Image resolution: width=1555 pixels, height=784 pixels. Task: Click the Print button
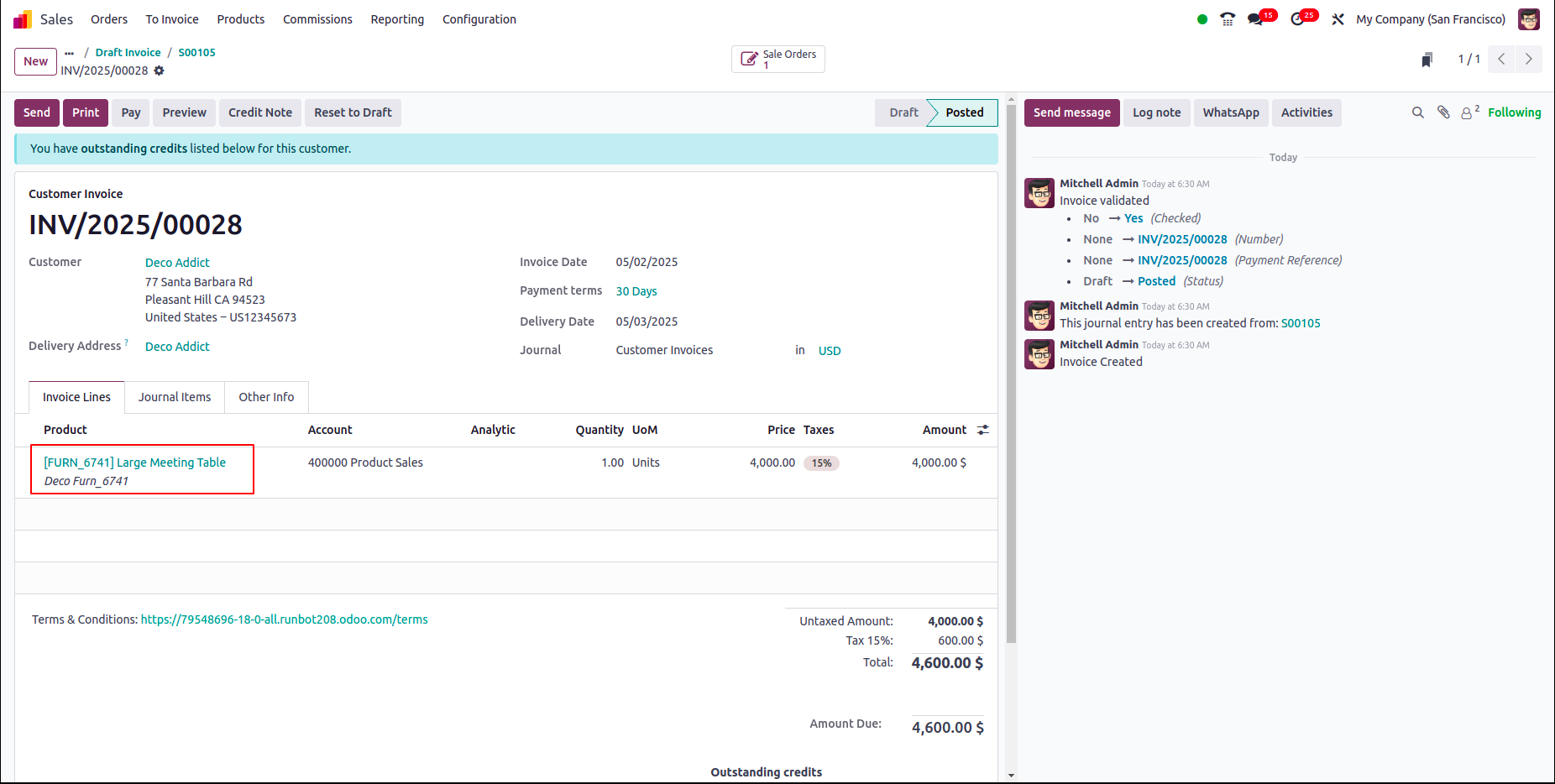(86, 112)
